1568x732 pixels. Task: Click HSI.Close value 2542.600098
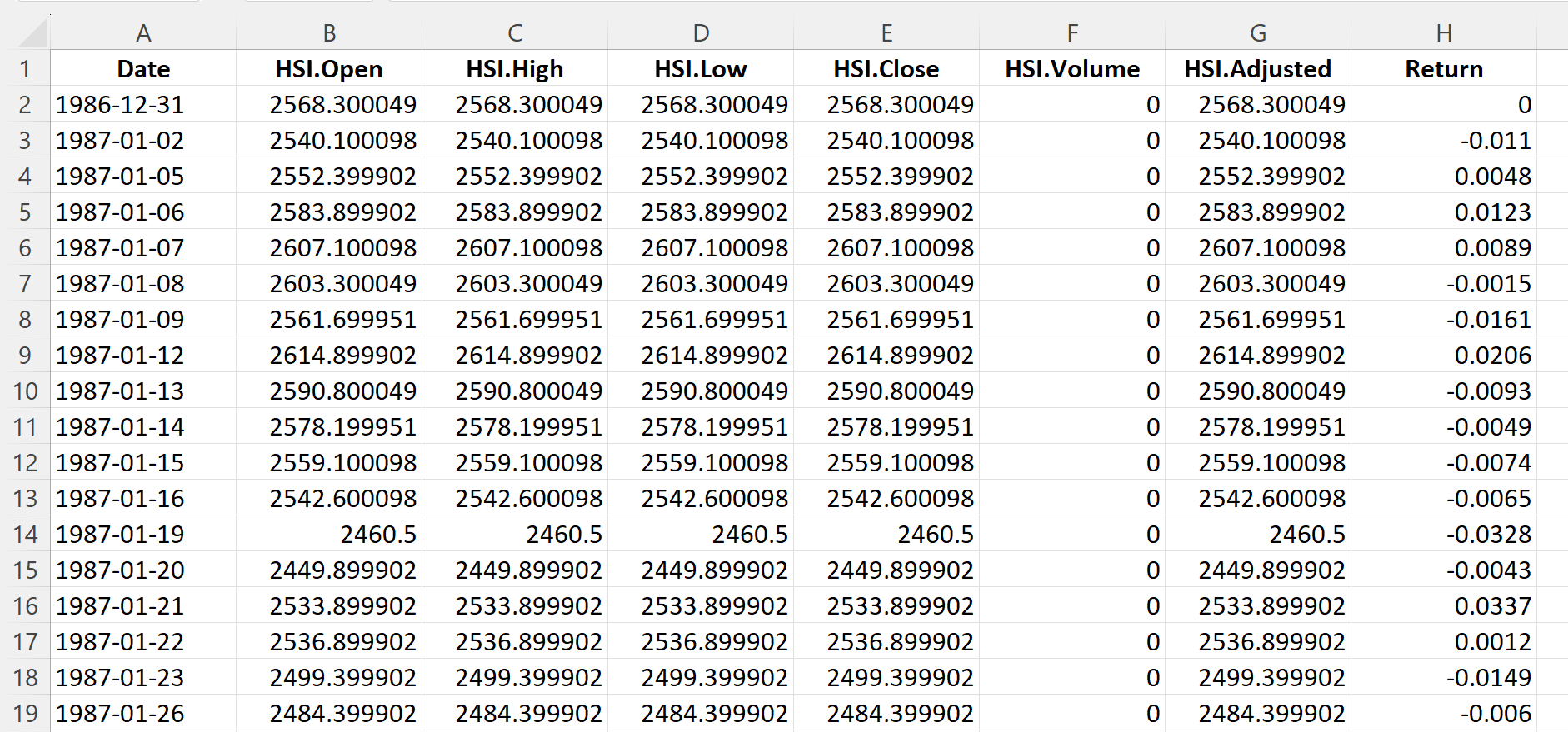click(886, 498)
